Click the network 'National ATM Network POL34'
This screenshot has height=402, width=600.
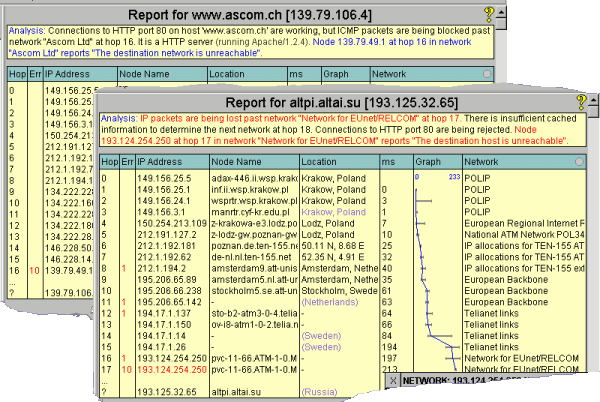pos(524,234)
